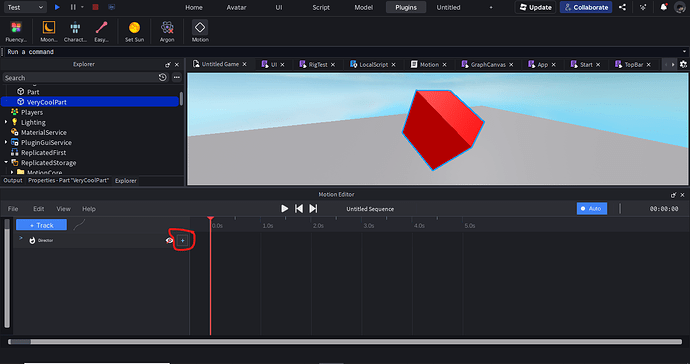
Task: Click the red playhead marker
Action: [210, 219]
